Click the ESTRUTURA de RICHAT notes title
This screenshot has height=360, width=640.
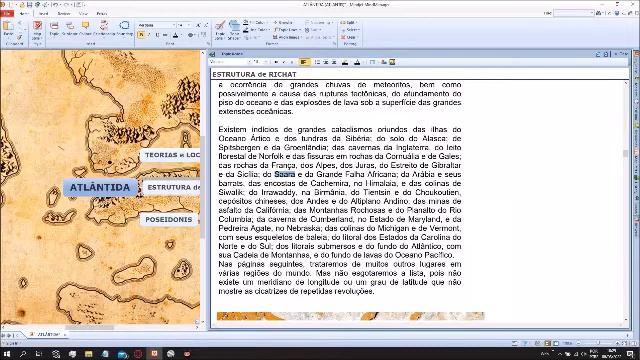pyautogui.click(x=254, y=75)
